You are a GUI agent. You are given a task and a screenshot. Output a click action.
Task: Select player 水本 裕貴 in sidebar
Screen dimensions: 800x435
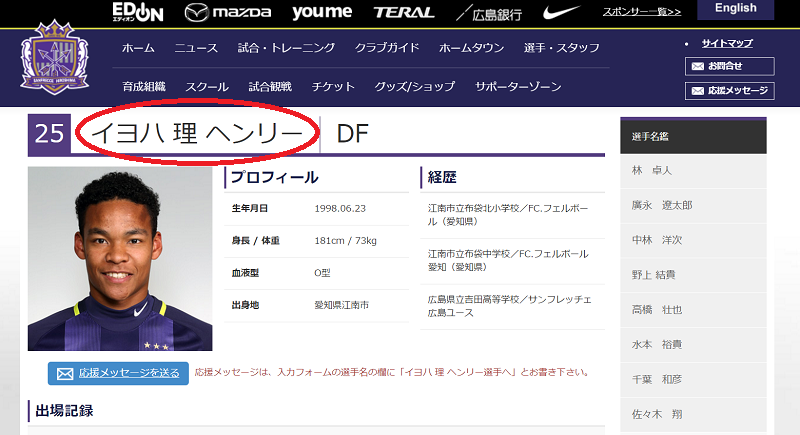(693, 345)
